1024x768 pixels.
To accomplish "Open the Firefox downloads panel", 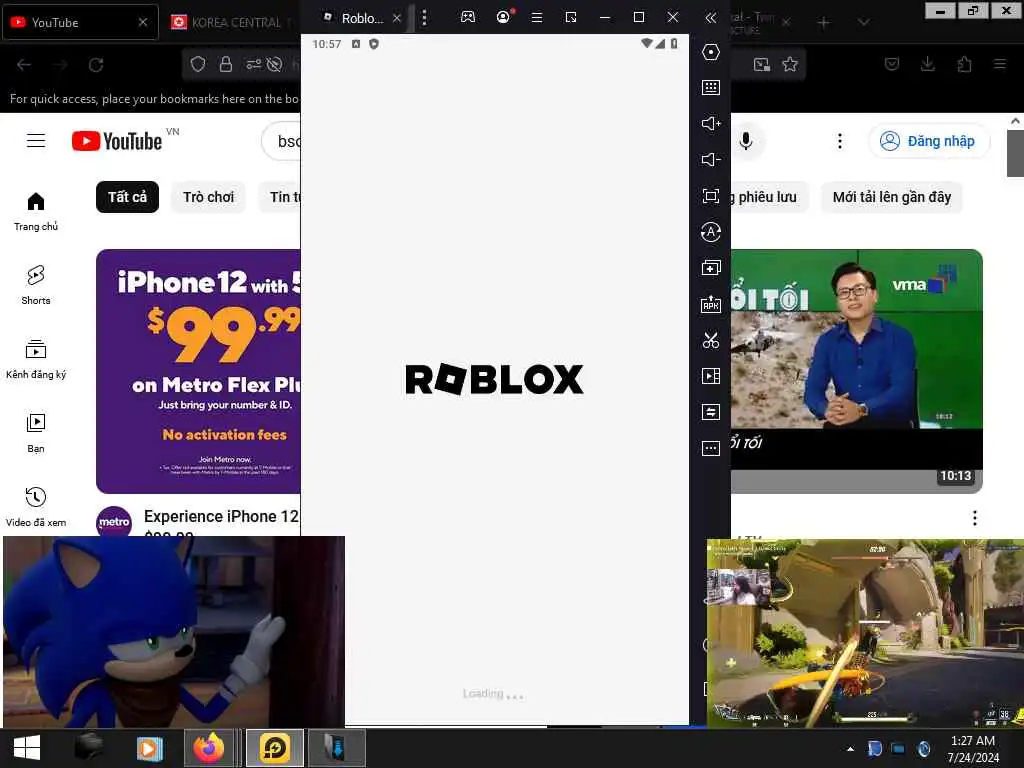I will coord(927,64).
